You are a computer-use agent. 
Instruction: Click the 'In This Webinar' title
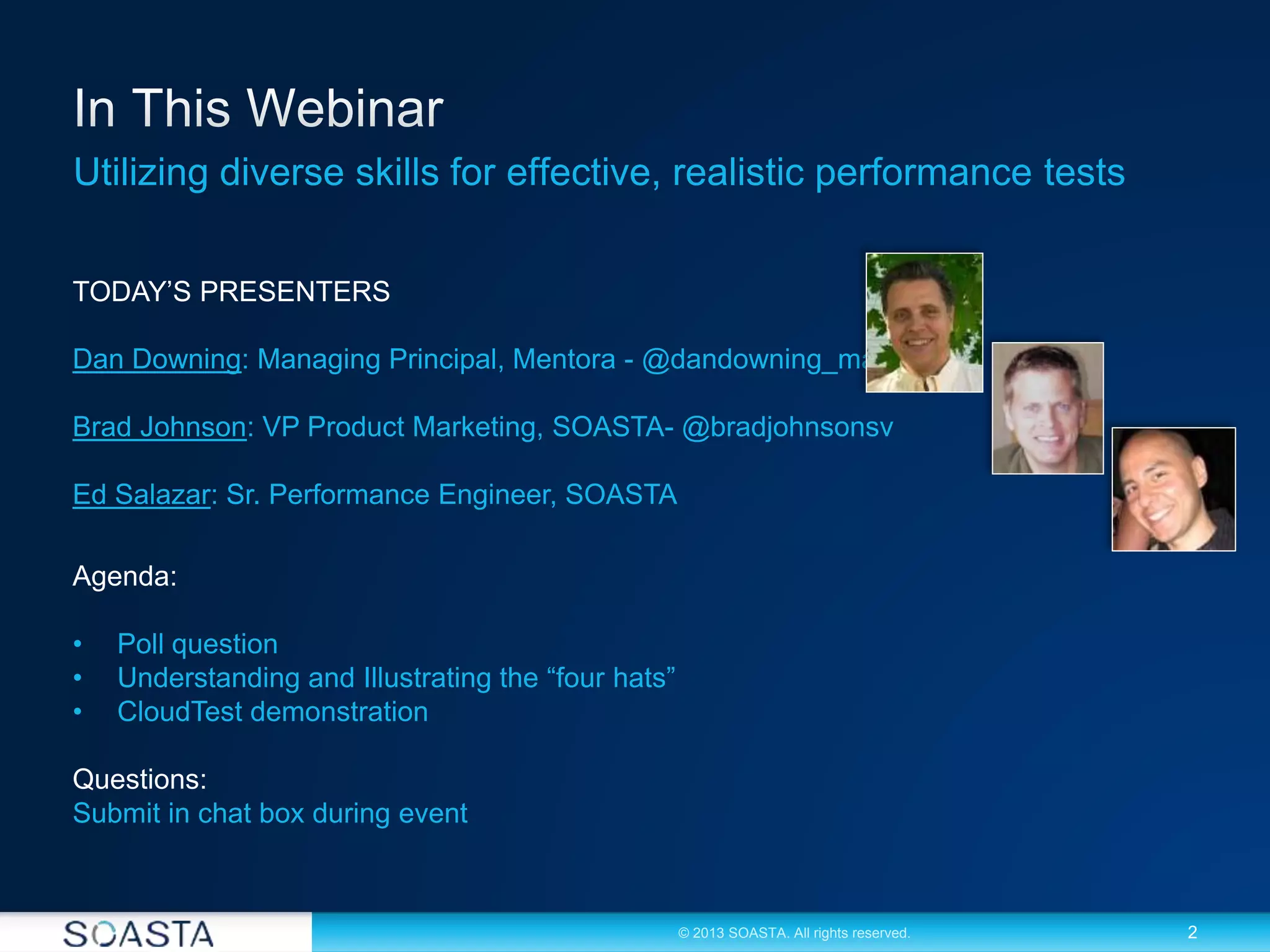point(258,108)
